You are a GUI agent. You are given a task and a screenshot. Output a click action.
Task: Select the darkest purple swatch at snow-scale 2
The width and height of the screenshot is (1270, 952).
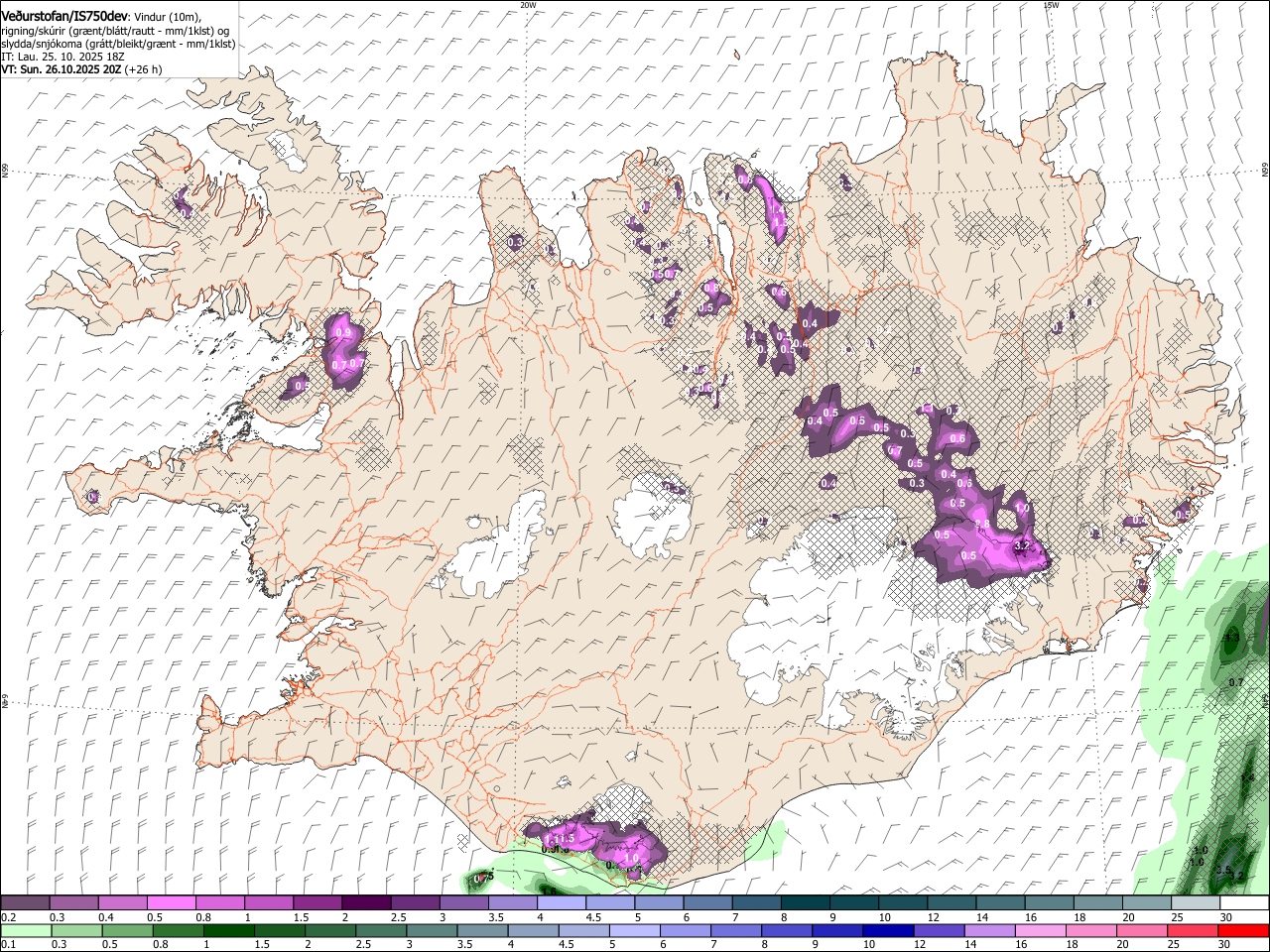(365, 903)
